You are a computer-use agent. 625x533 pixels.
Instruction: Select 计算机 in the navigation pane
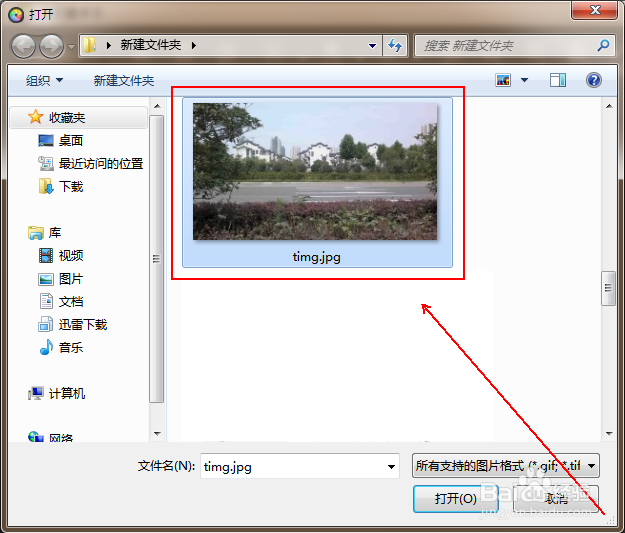(67, 393)
